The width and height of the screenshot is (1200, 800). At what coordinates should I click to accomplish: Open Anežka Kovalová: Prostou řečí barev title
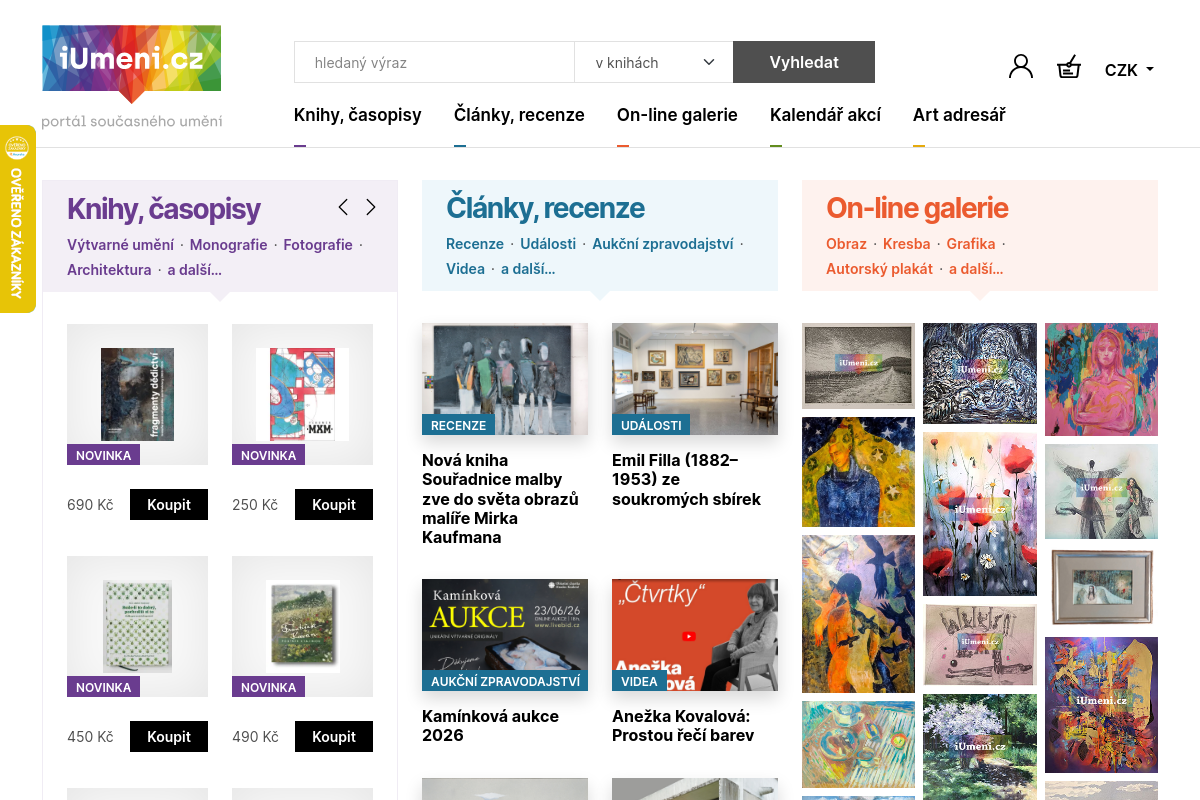tap(681, 726)
